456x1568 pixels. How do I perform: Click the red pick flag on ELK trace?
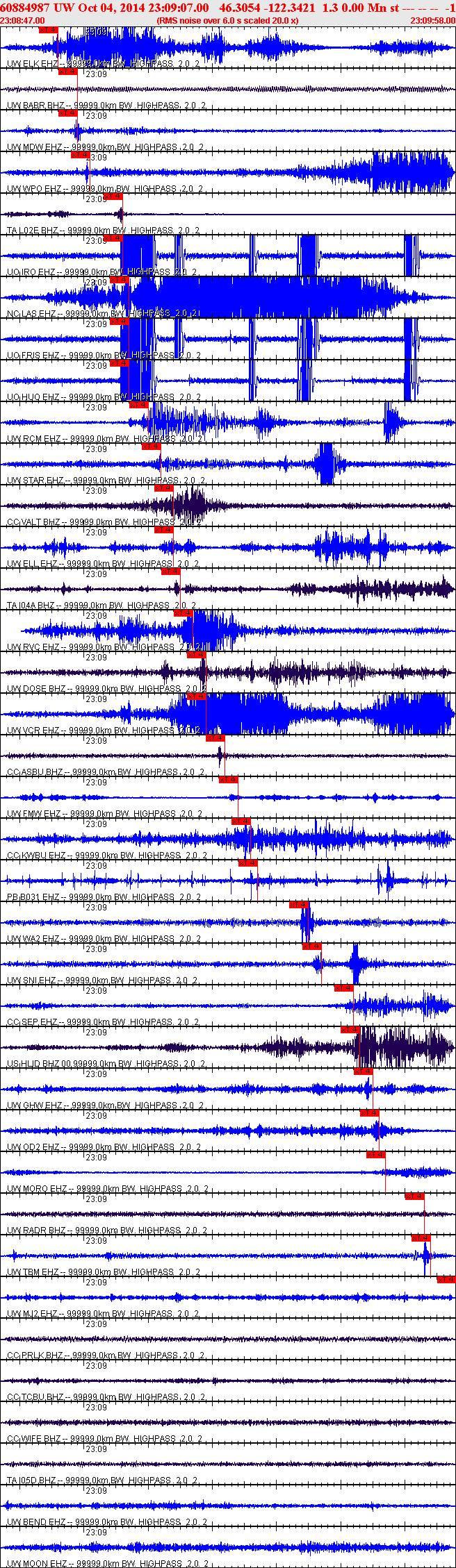point(48,30)
